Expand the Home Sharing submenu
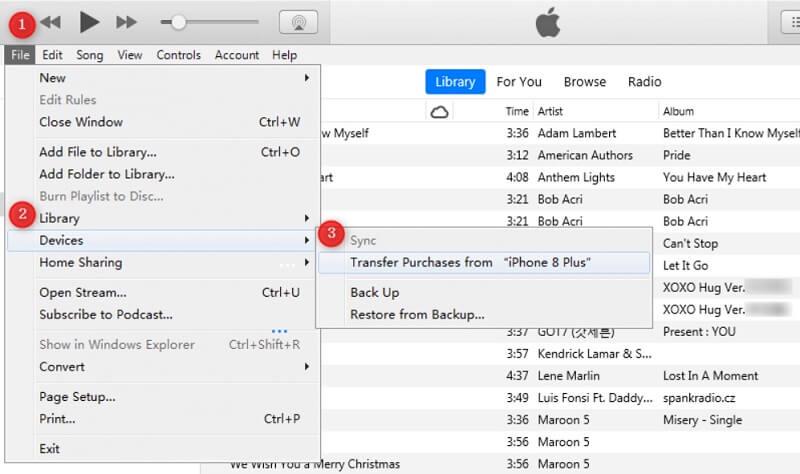800x474 pixels. 163,262
